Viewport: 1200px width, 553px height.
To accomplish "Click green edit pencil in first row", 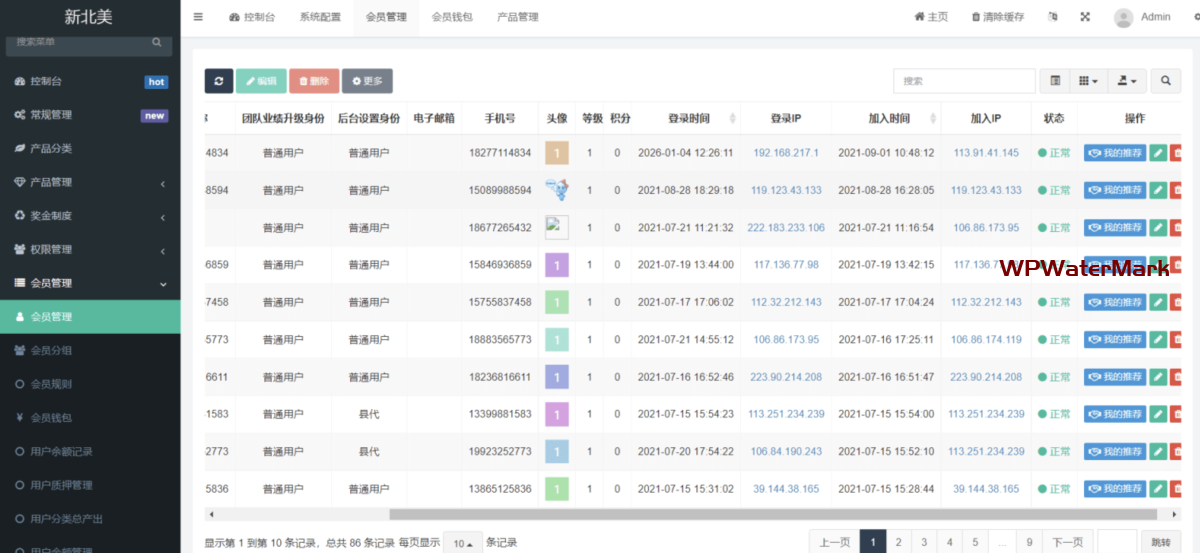I will pos(1158,153).
